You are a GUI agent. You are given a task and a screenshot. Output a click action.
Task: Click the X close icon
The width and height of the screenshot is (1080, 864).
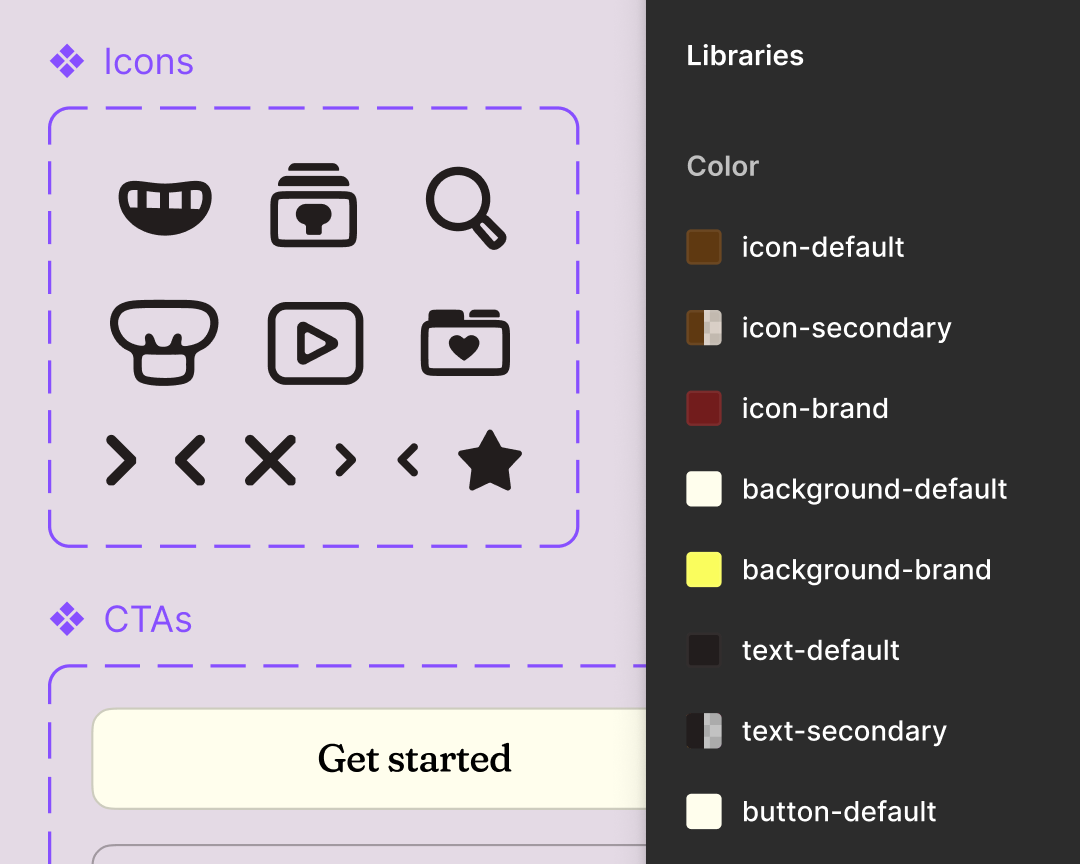click(269, 460)
